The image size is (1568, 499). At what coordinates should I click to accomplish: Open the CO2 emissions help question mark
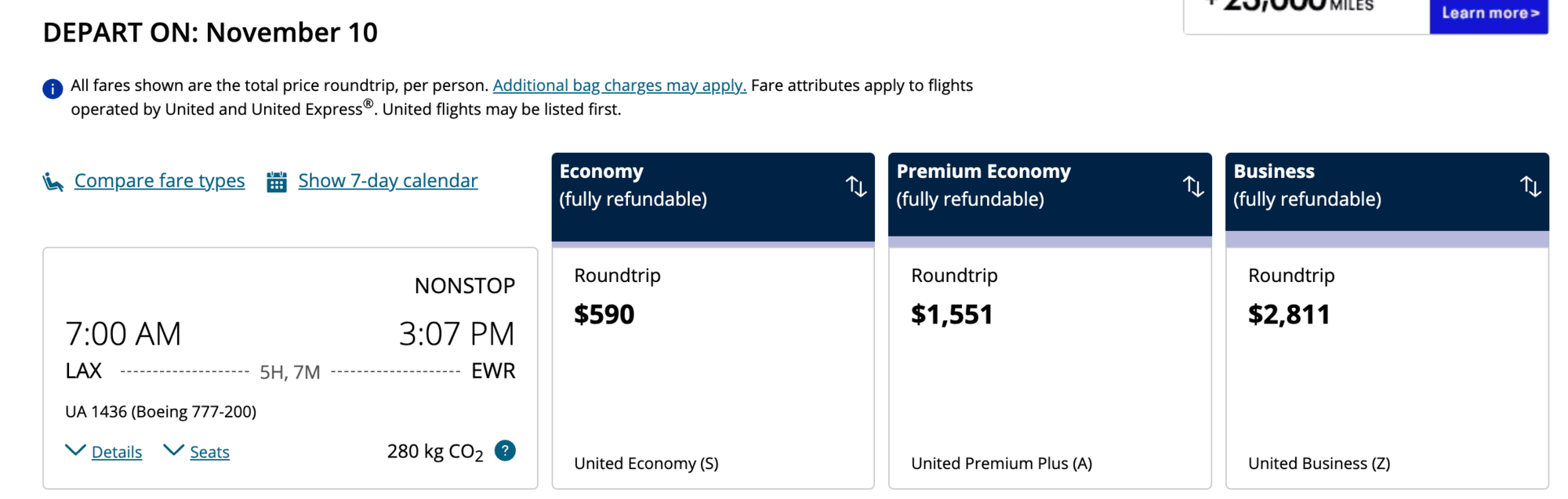click(x=505, y=451)
